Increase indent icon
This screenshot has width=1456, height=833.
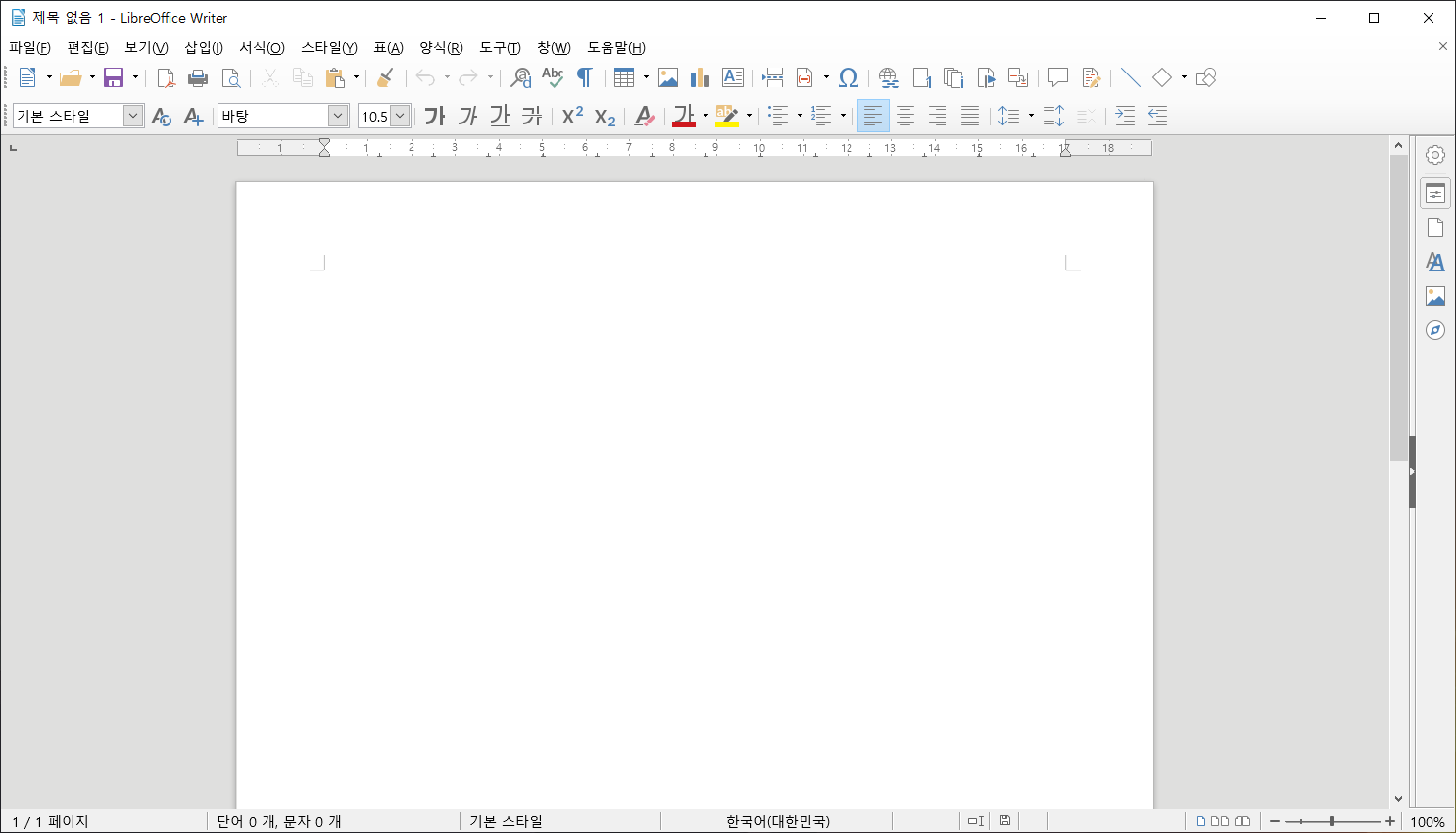click(1125, 116)
